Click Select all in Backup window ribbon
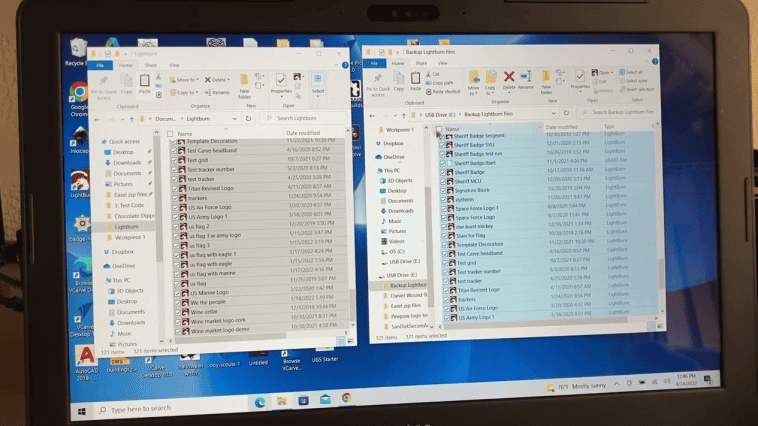 (635, 72)
